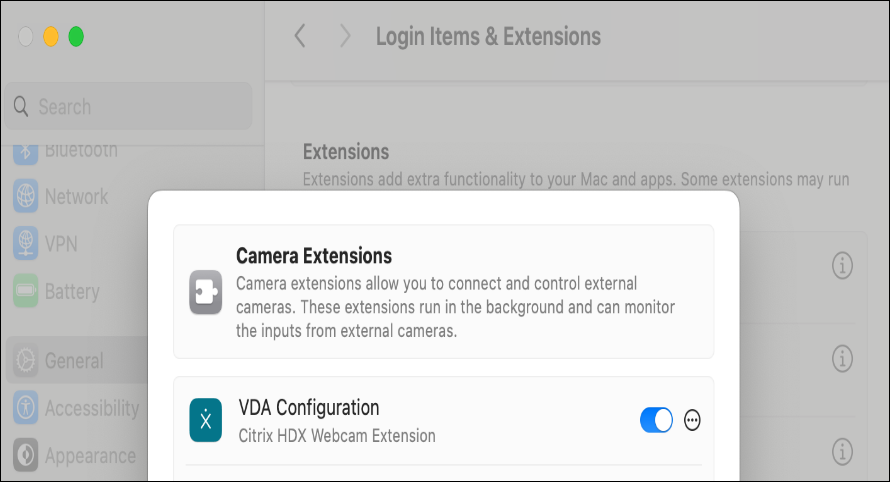
Task: Open the VDA Configuration more options menu
Action: click(692, 420)
